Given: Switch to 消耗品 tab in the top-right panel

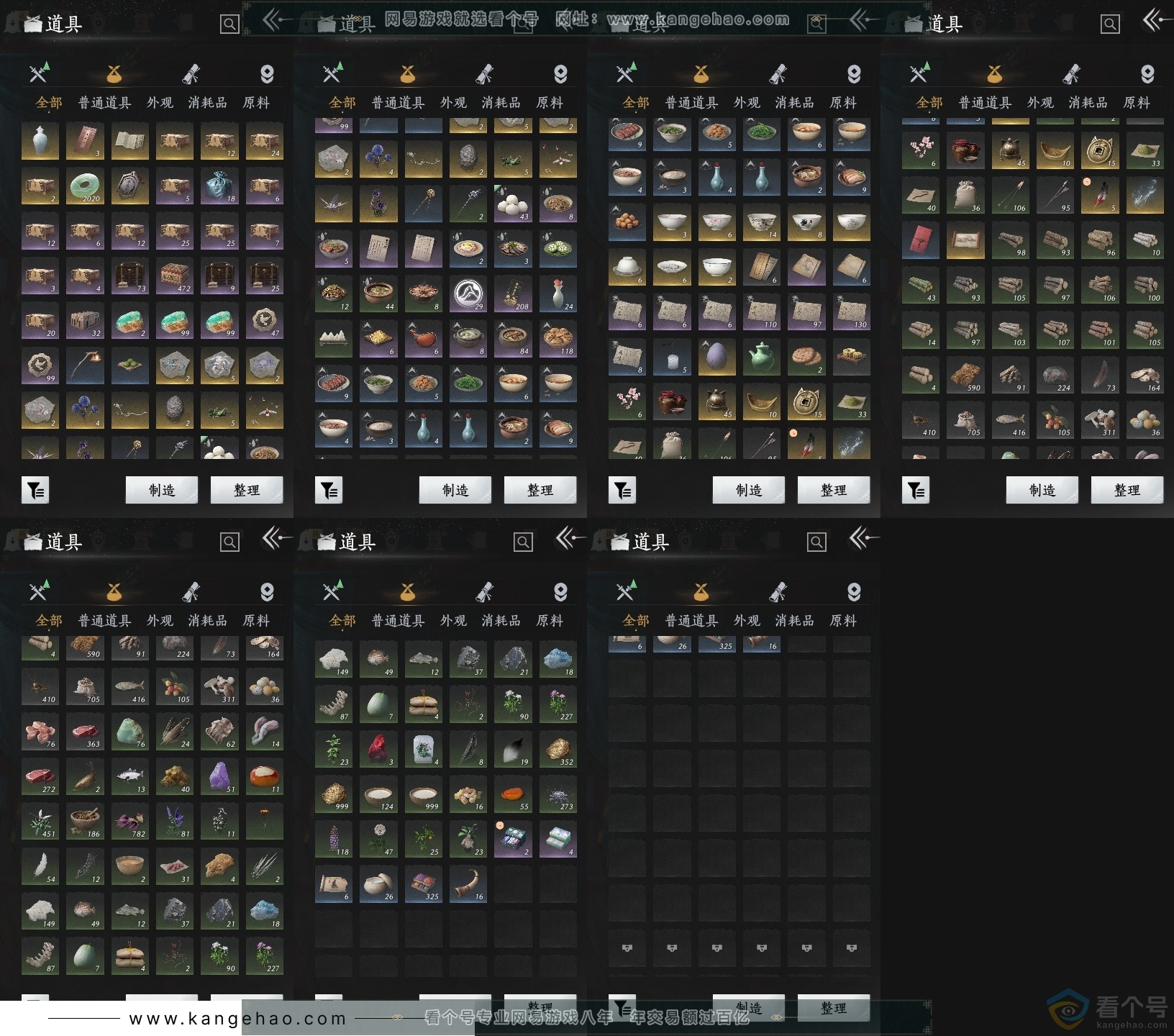Looking at the screenshot, I should [x=1088, y=103].
